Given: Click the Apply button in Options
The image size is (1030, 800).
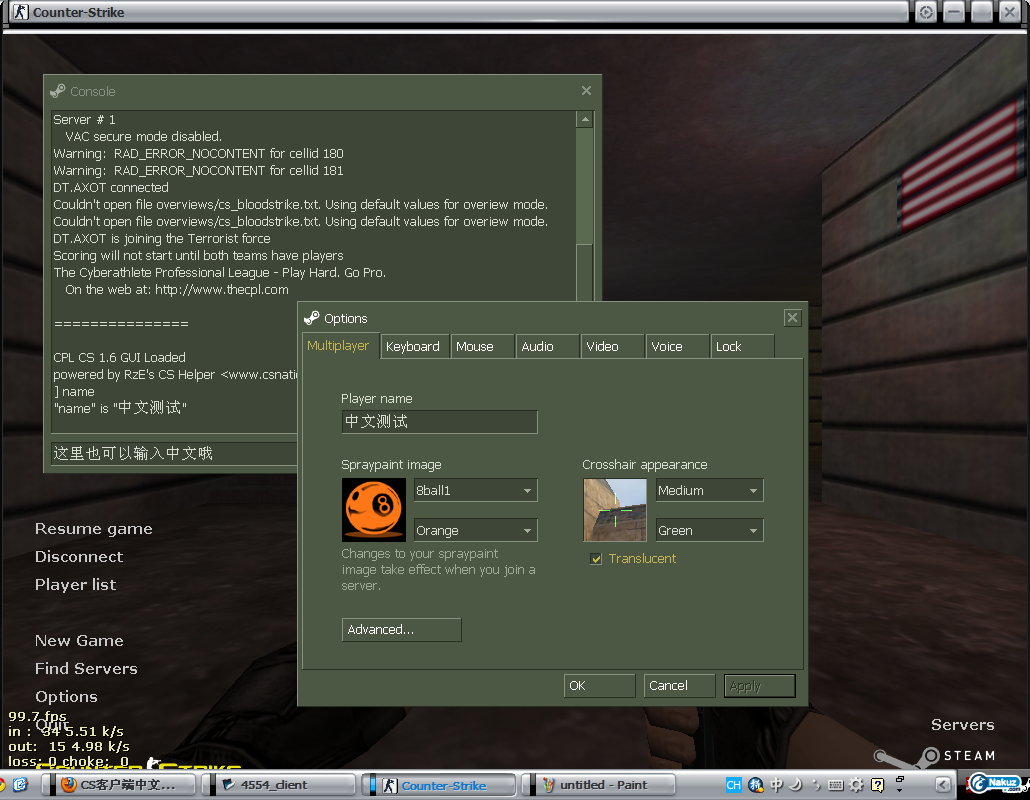Looking at the screenshot, I should click(x=759, y=686).
